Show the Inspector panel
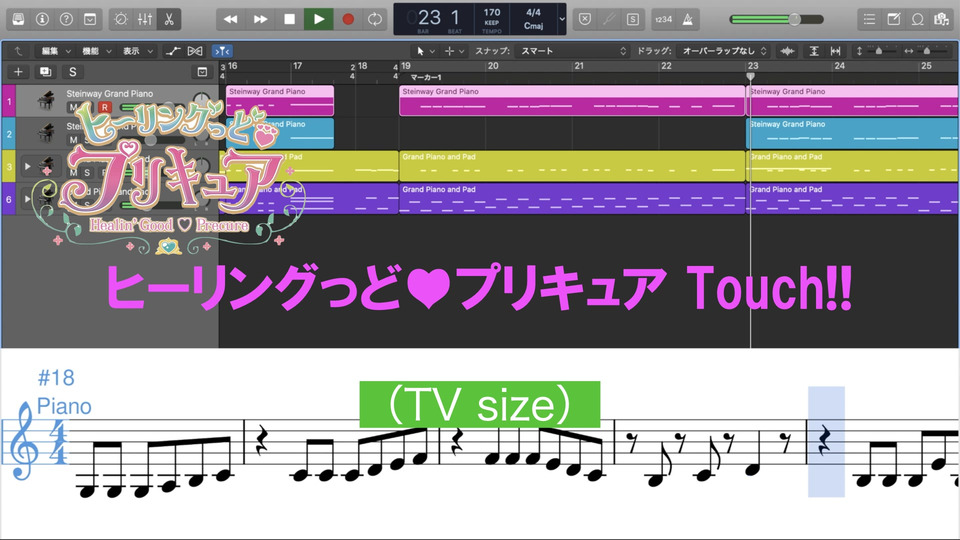This screenshot has width=960, height=540. tap(42, 20)
